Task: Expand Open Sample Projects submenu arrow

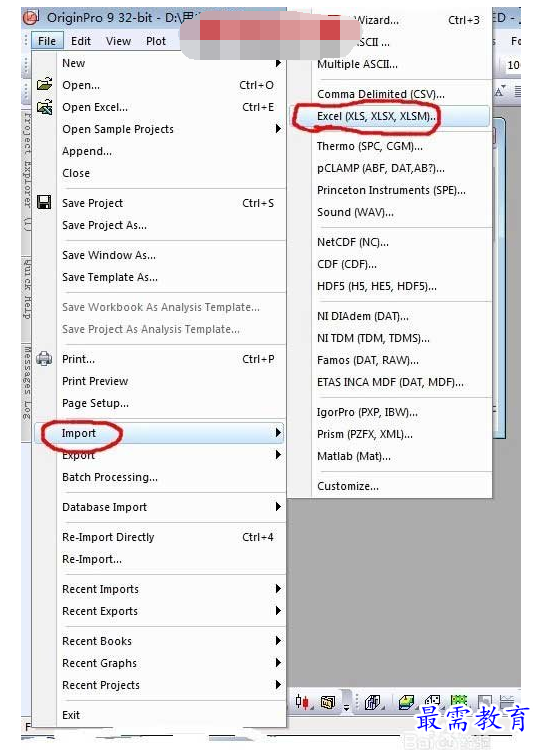Action: tap(278, 129)
